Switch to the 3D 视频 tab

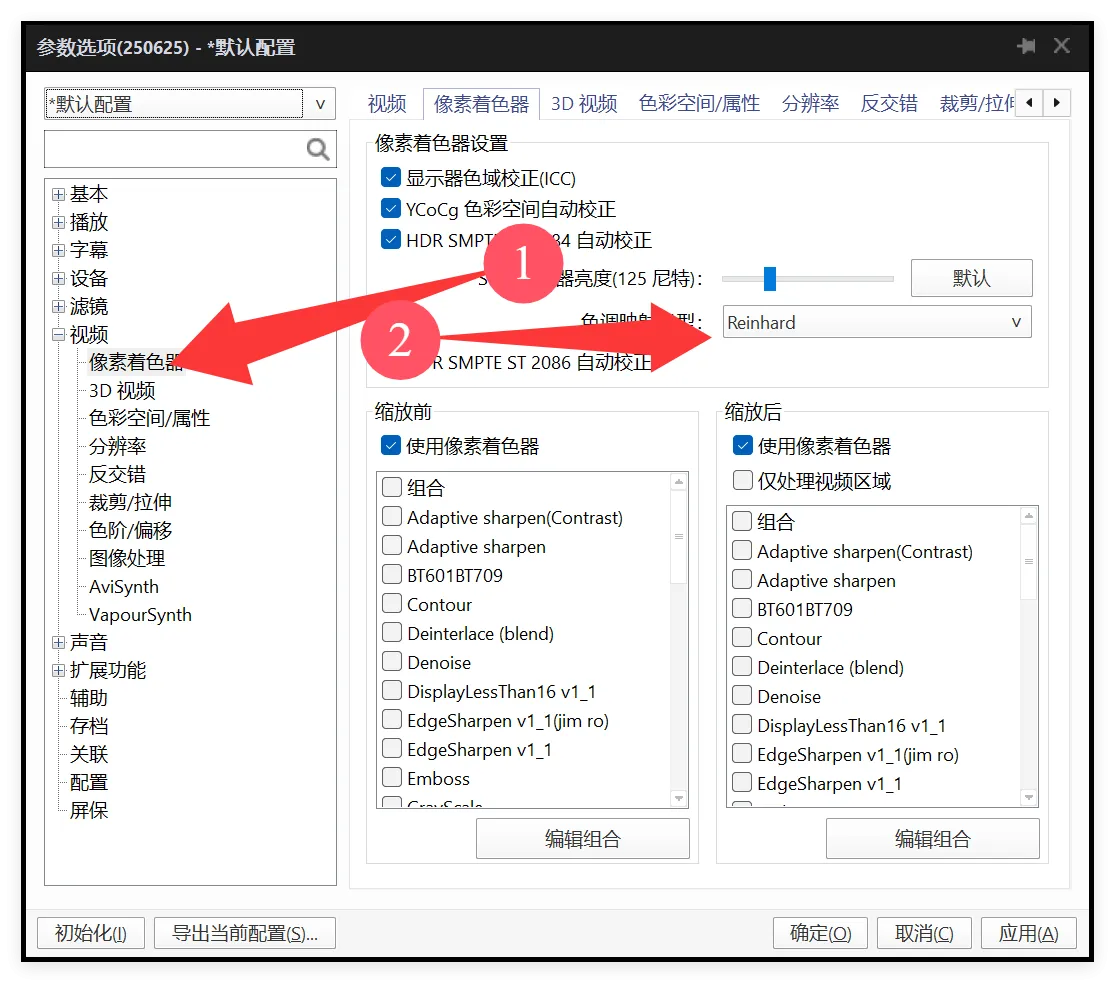pyautogui.click(x=583, y=104)
